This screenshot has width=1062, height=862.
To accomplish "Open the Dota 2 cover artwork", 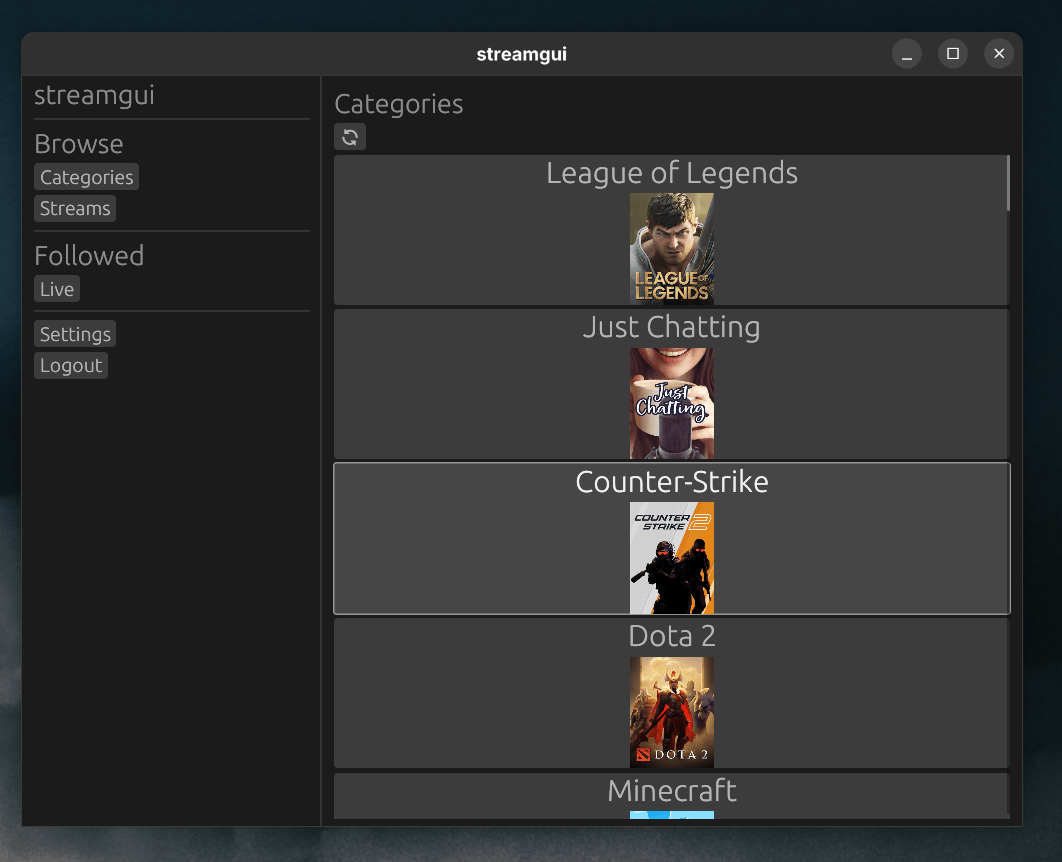I will 671,712.
